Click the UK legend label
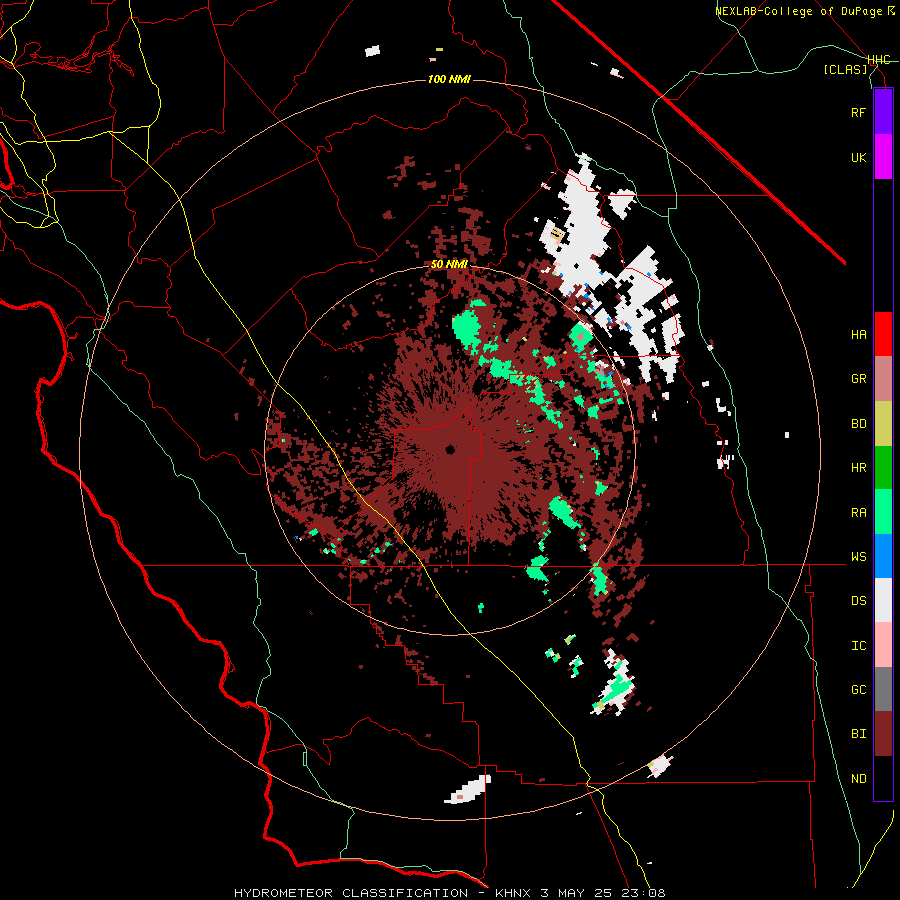900x900 pixels. click(858, 157)
